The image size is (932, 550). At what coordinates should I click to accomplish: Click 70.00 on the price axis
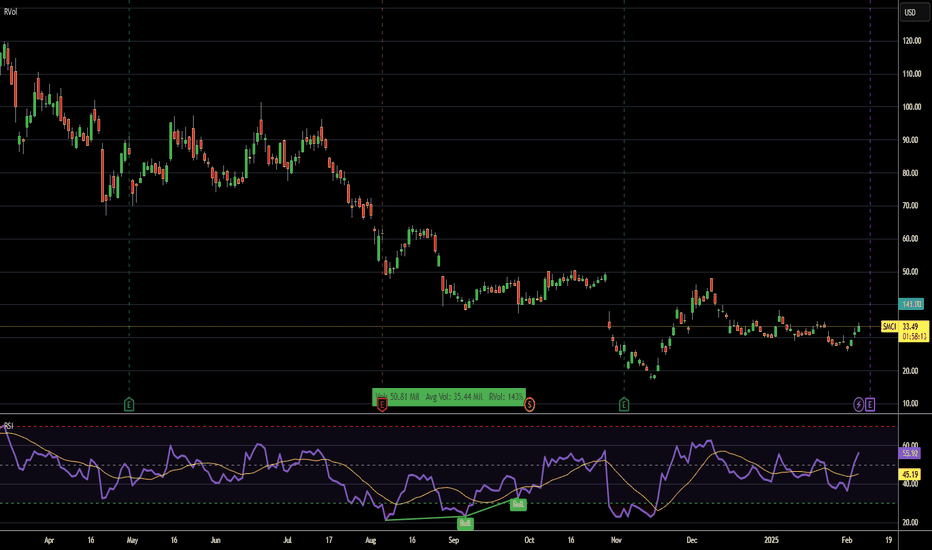click(910, 206)
